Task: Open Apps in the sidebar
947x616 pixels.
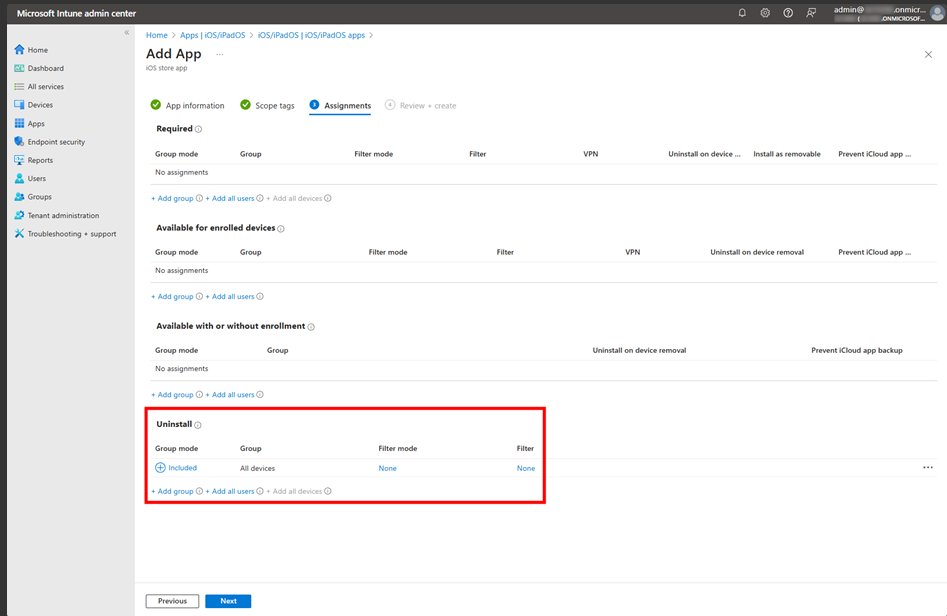Action: coord(36,123)
